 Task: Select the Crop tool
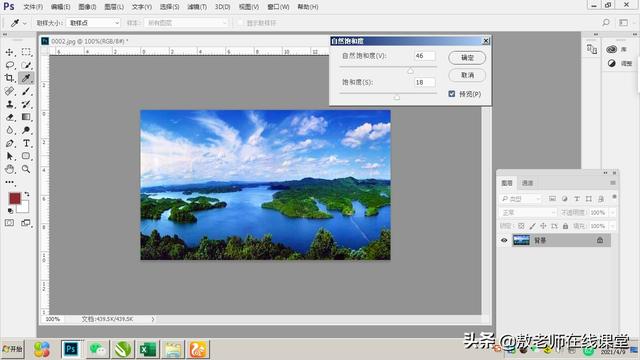click(10, 78)
